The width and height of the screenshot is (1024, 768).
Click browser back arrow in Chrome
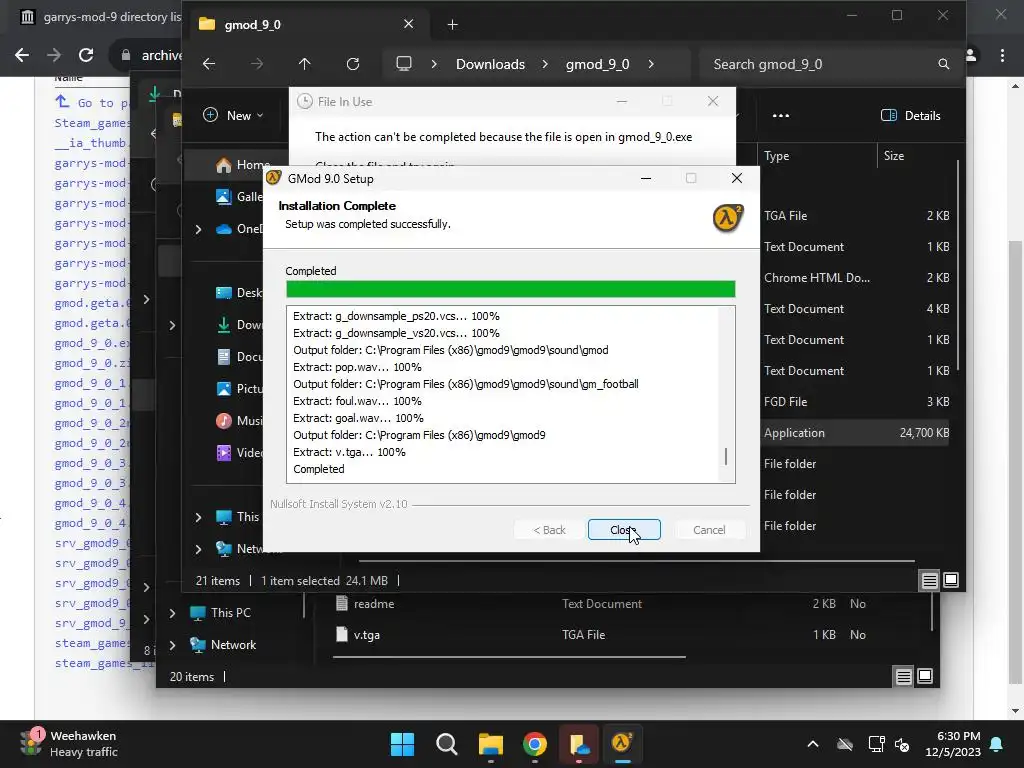point(22,55)
